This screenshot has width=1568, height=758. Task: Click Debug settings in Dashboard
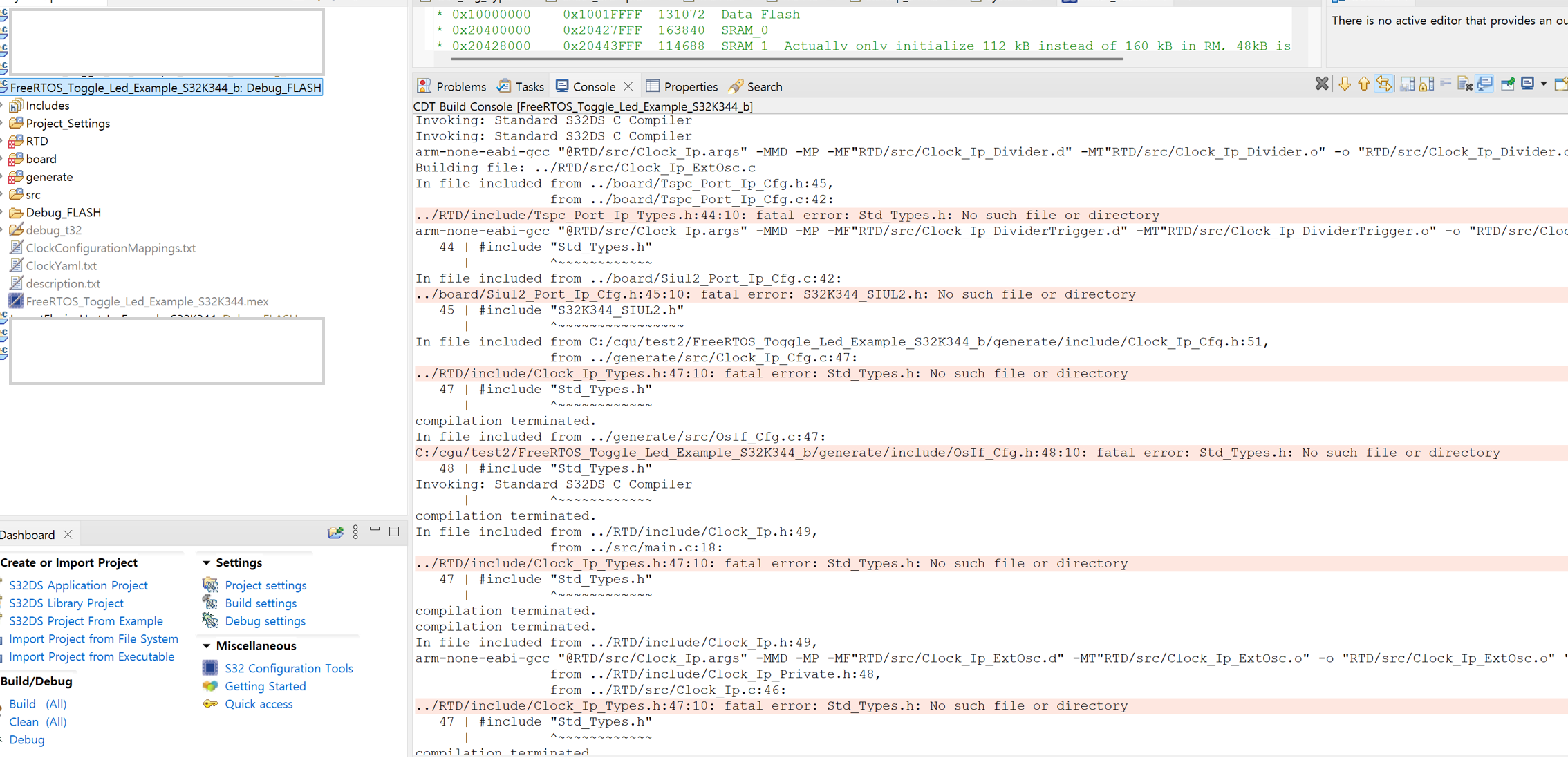tap(265, 621)
